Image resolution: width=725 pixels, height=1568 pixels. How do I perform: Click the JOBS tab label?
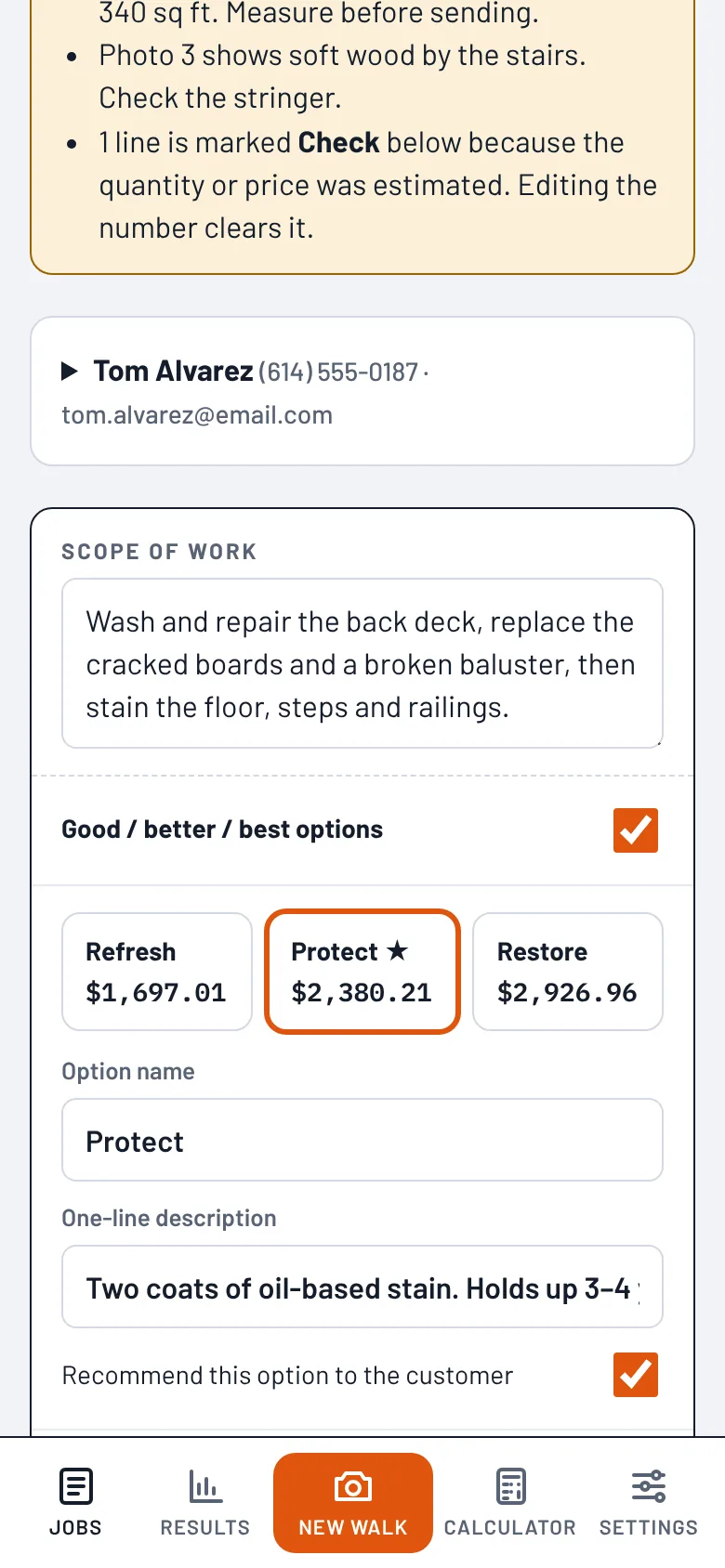[x=75, y=1528]
